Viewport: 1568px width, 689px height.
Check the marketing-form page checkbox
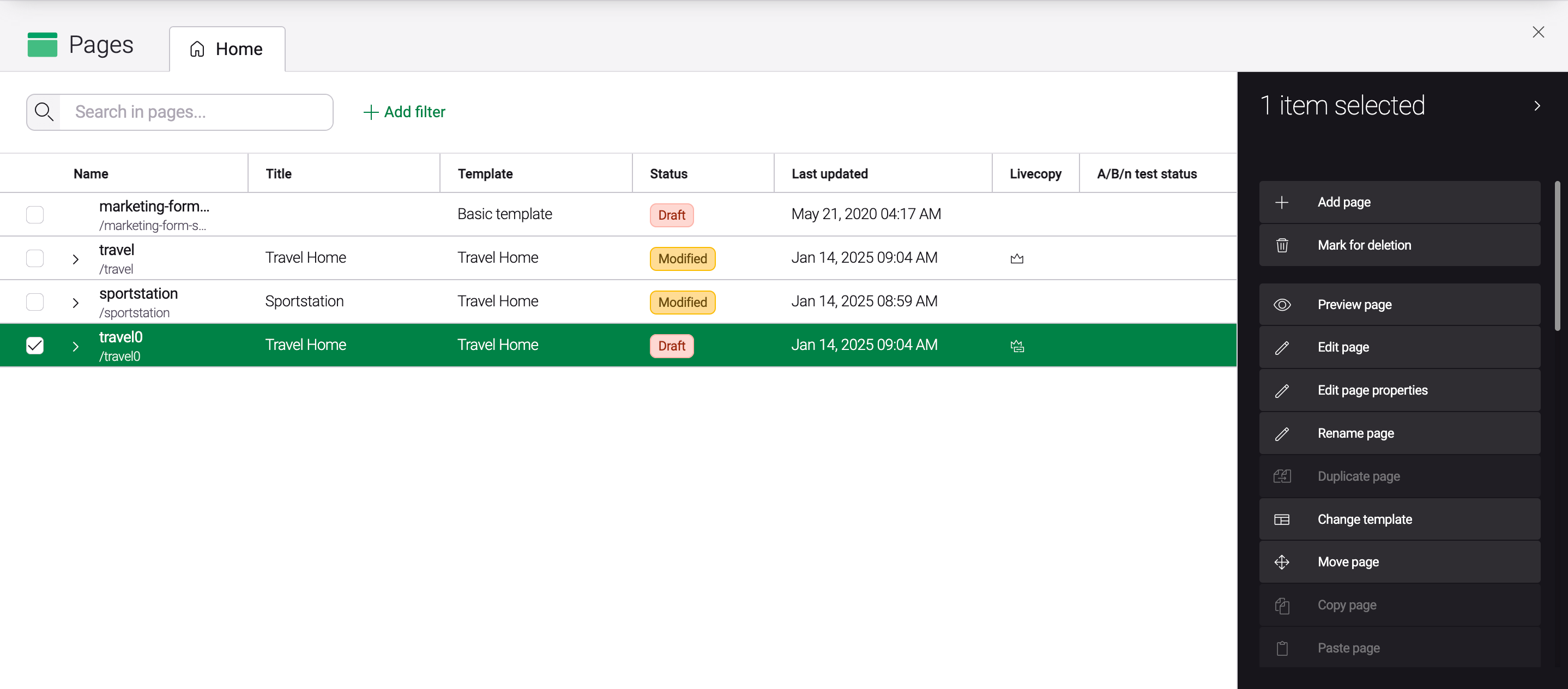[35, 215]
